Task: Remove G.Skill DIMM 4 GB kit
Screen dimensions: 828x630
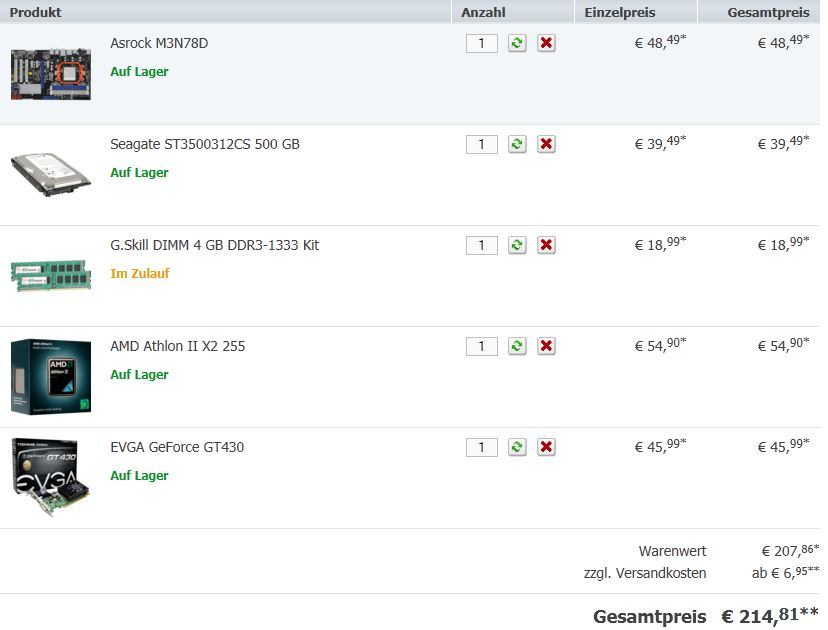Action: [546, 245]
